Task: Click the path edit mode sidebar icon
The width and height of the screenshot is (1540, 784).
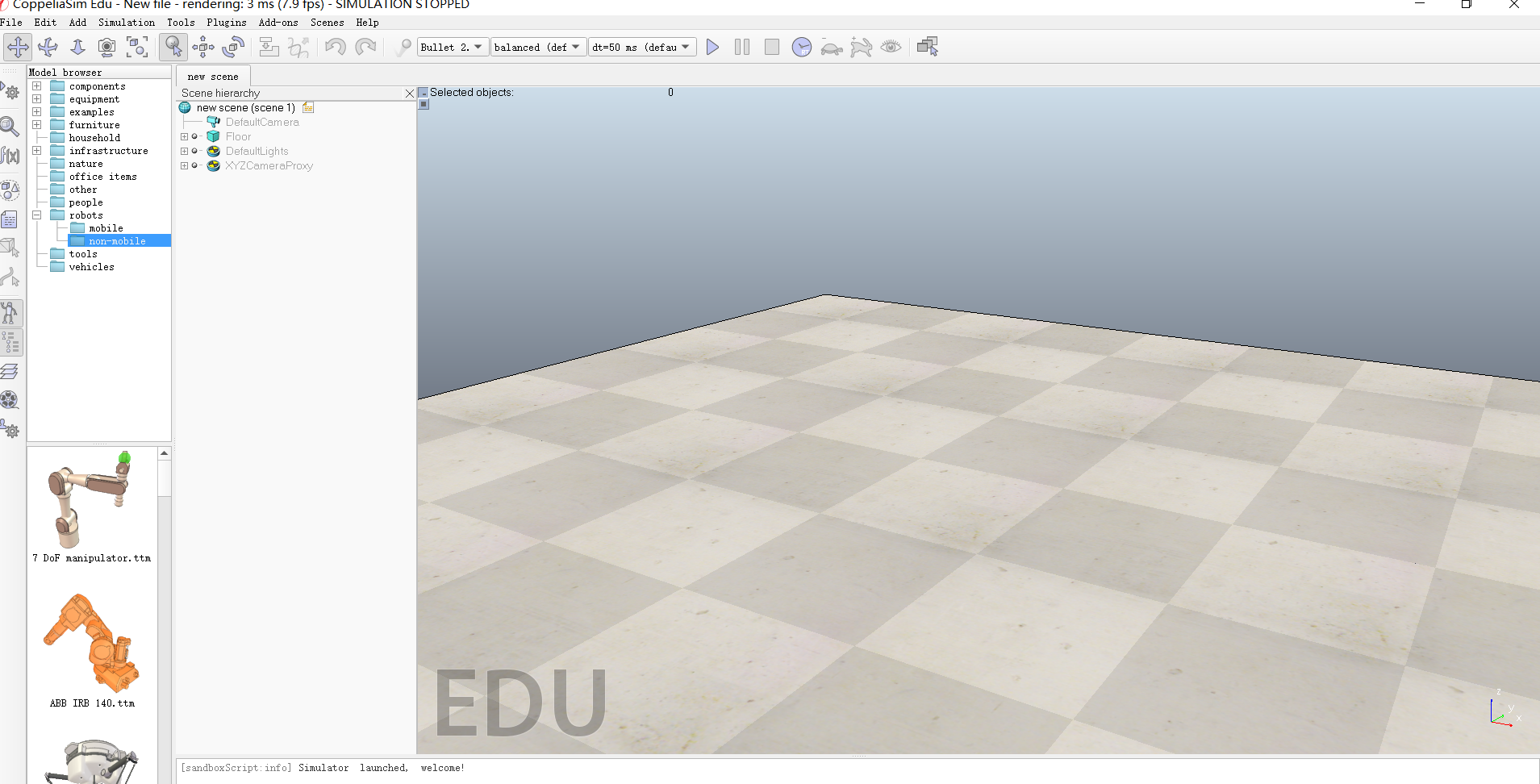Action: [10, 277]
